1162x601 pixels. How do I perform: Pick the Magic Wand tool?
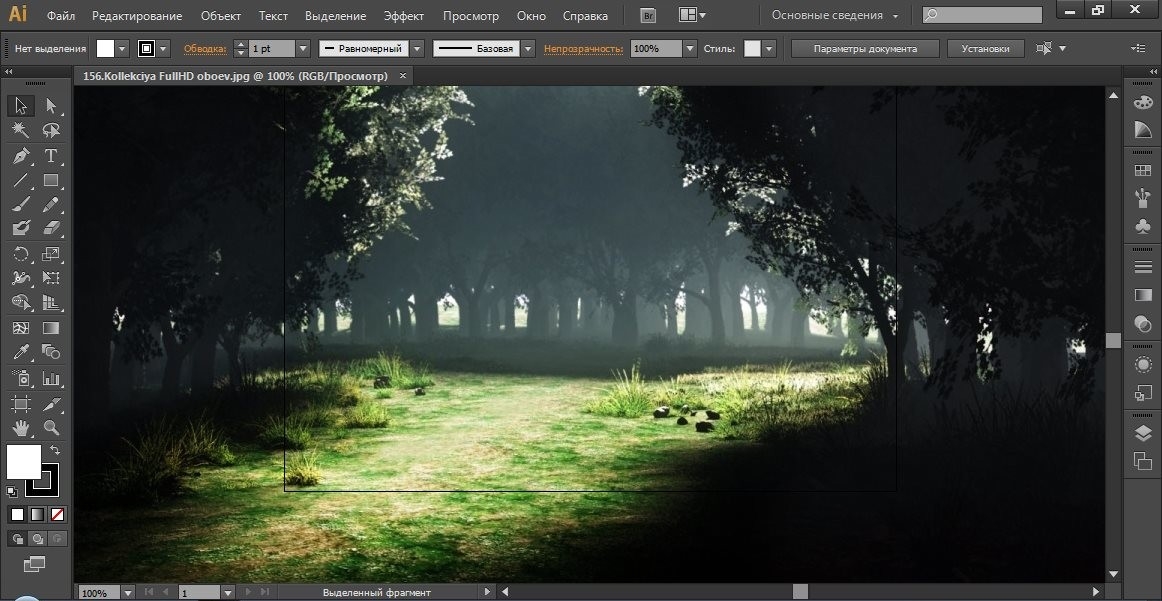point(20,130)
